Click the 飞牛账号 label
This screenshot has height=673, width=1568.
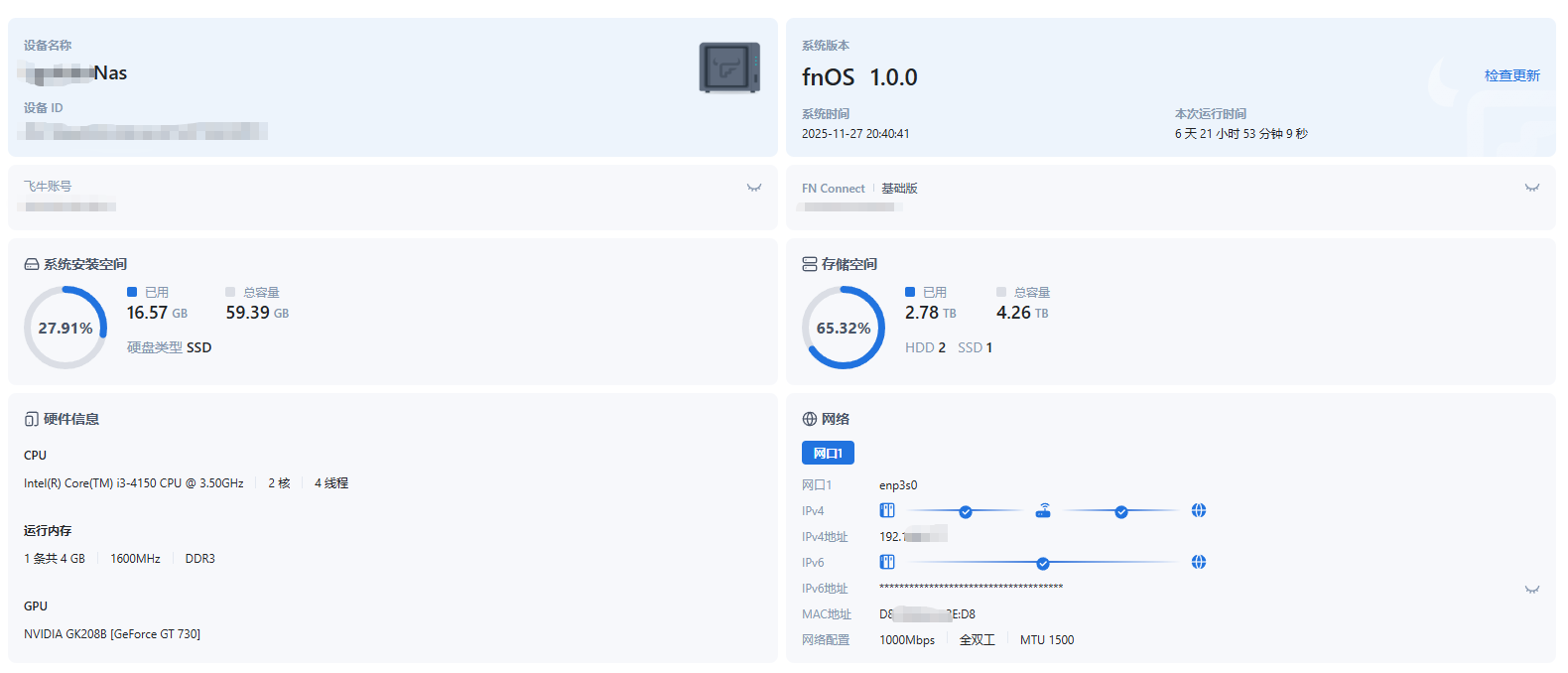tap(48, 187)
